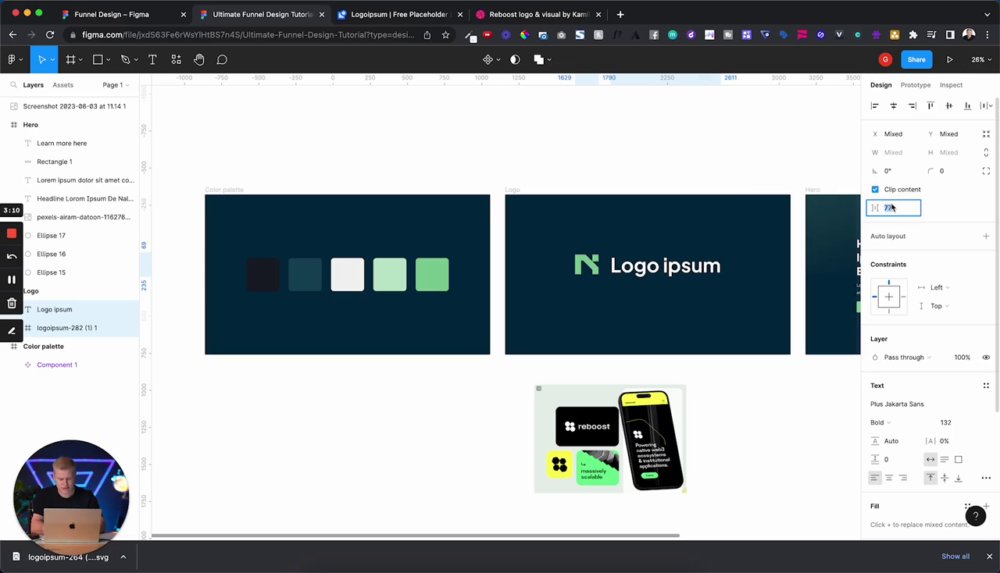This screenshot has width=1000, height=573.
Task: Select the Move tool in toolbar
Action: point(41,59)
